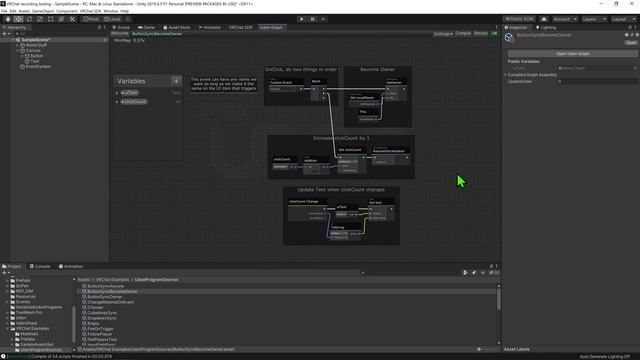Select the FollowPlayer asset

tap(100, 334)
